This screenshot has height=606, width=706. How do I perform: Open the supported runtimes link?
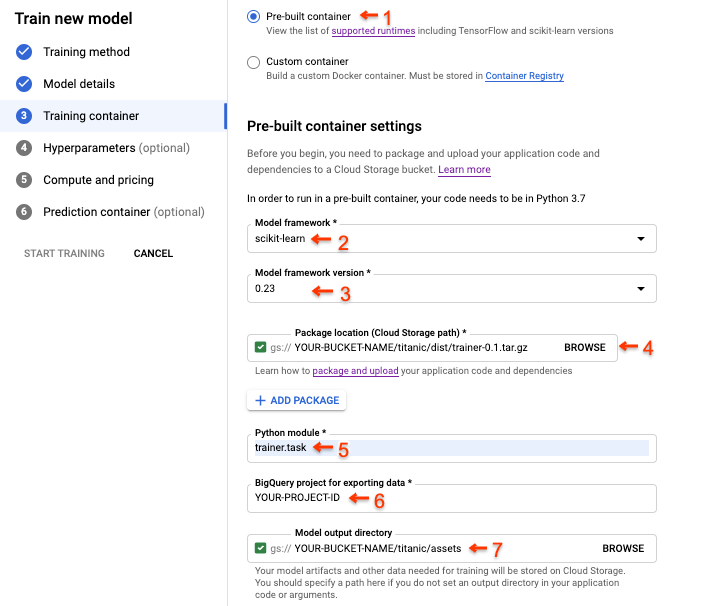click(373, 31)
